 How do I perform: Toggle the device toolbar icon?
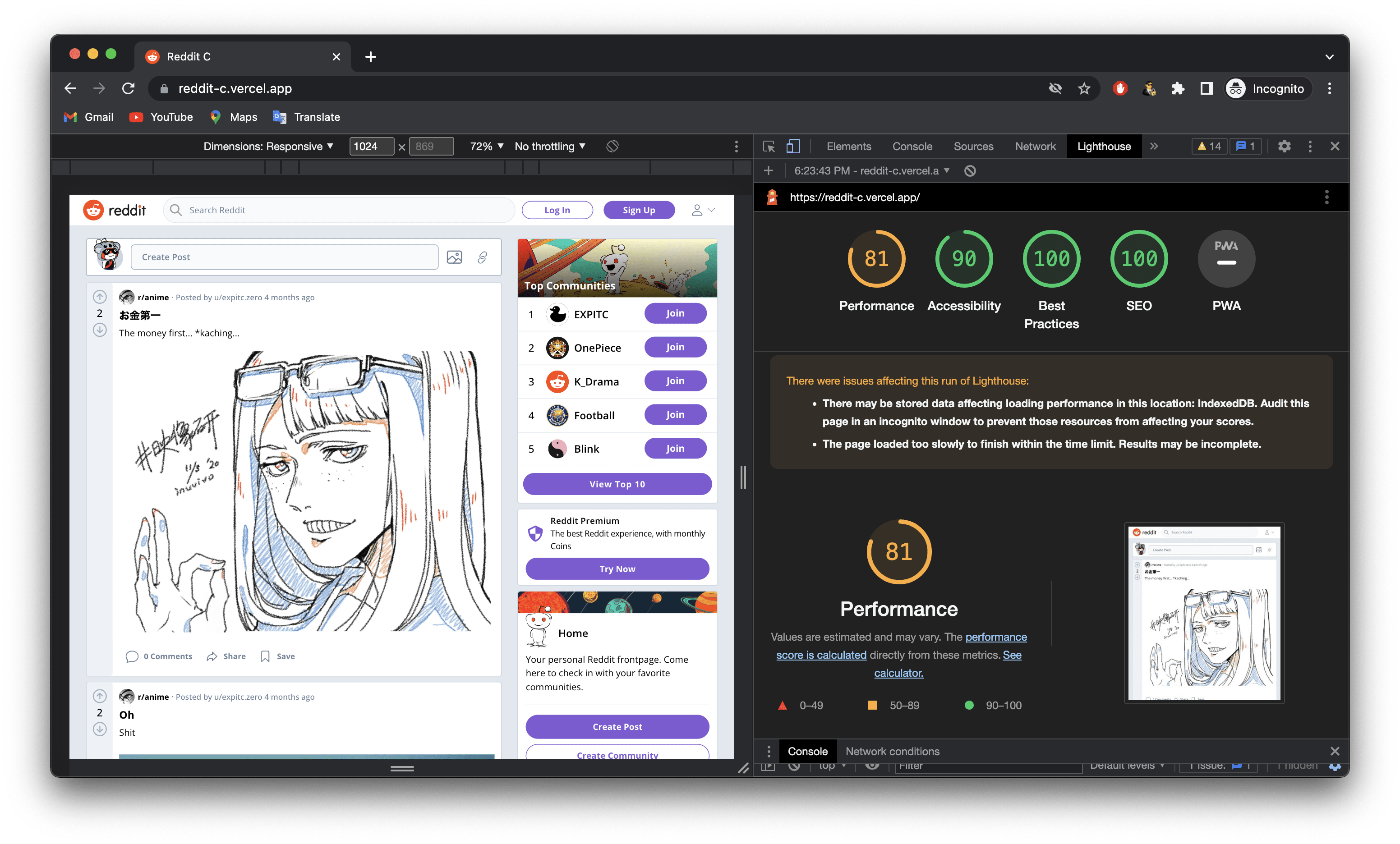point(793,147)
